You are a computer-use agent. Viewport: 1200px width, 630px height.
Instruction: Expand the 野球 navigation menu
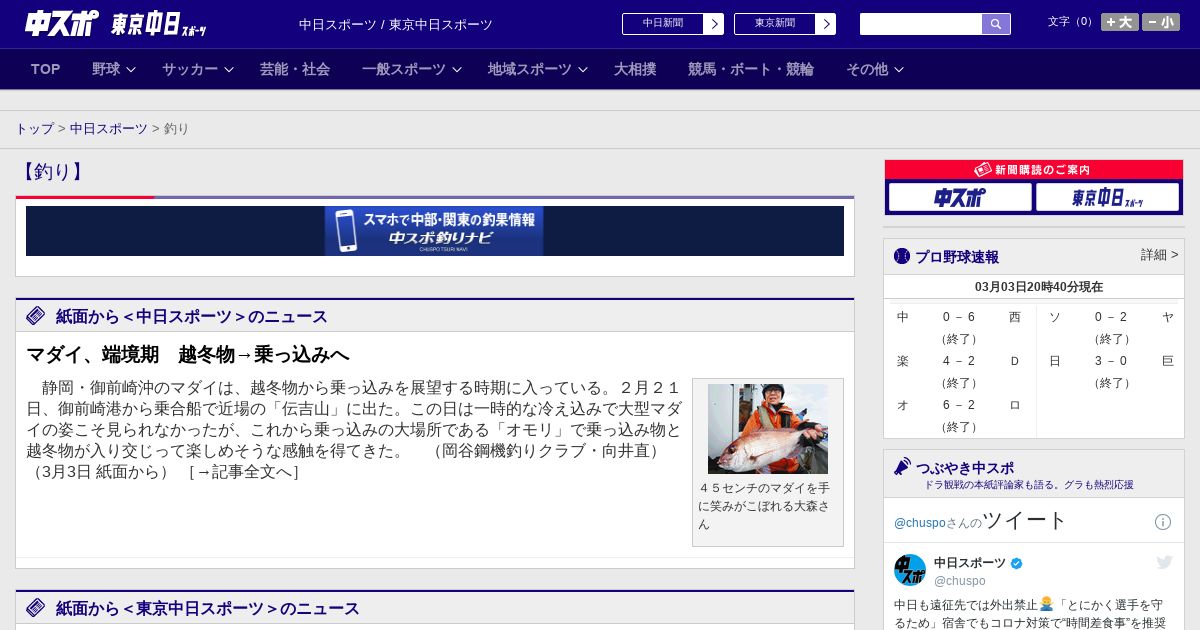114,69
